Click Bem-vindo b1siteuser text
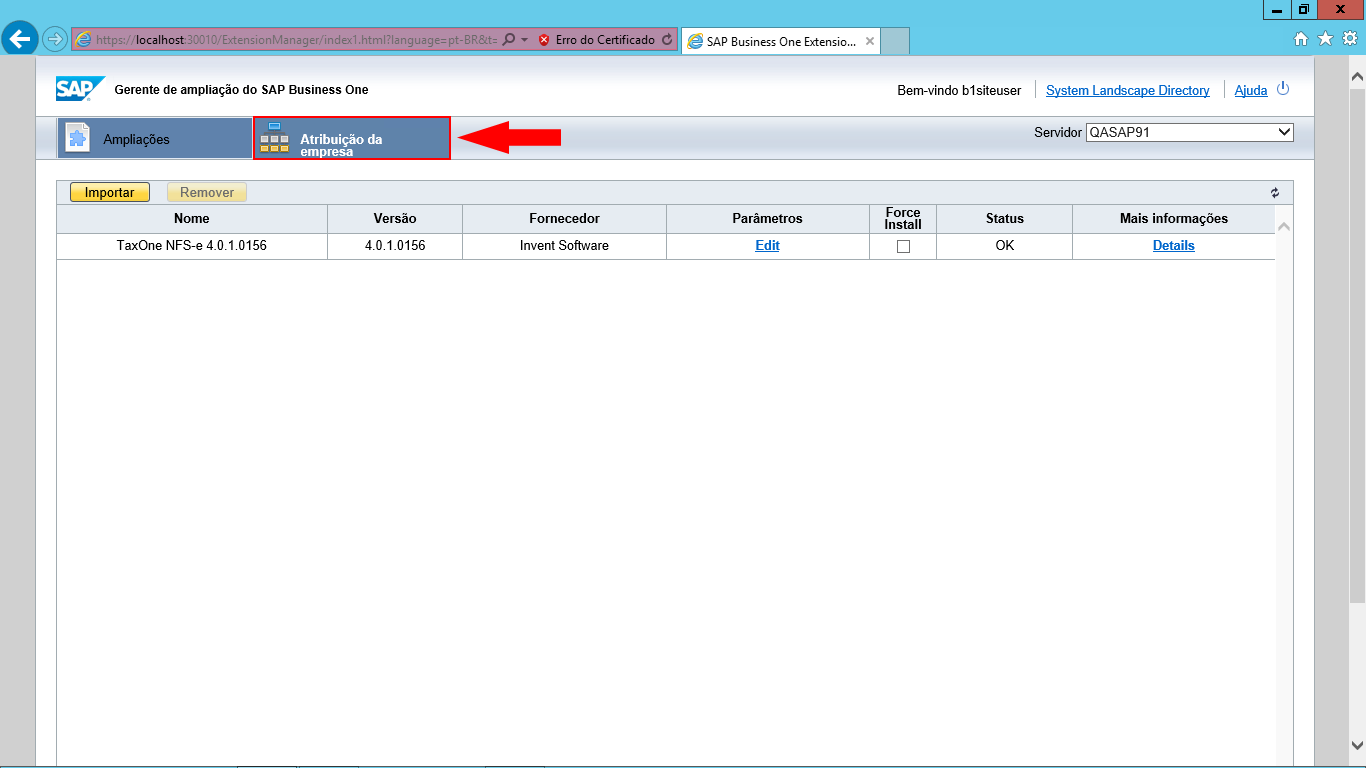 tap(959, 90)
